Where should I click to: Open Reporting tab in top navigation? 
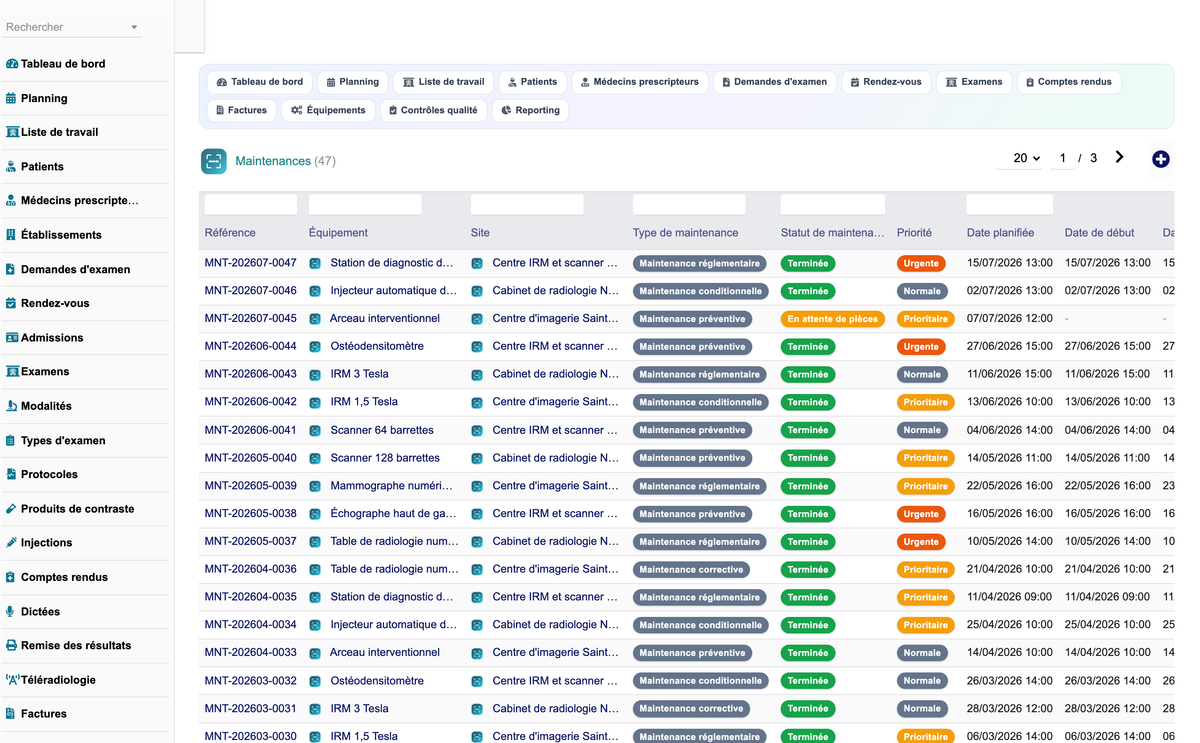530,110
